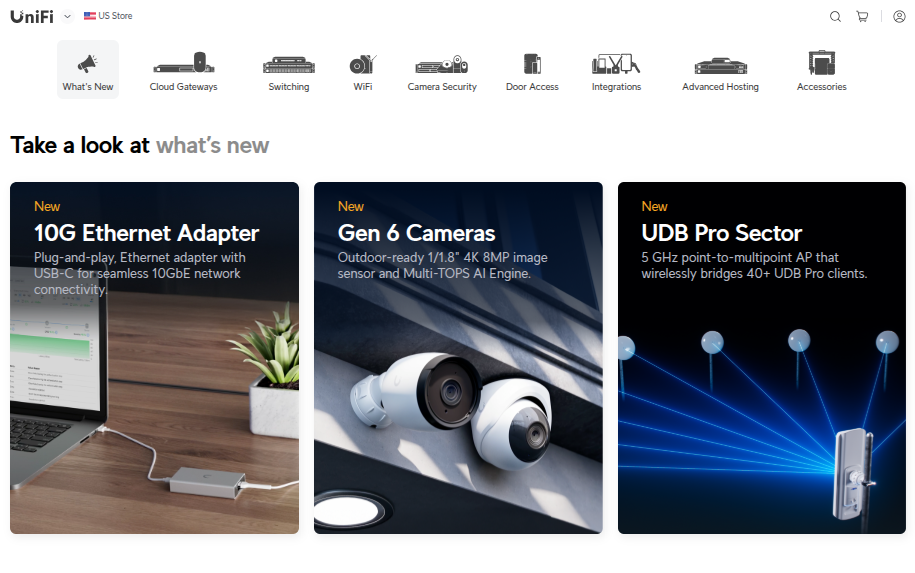Select the WiFi access point icon
This screenshot has height=573, width=915.
tap(362, 64)
